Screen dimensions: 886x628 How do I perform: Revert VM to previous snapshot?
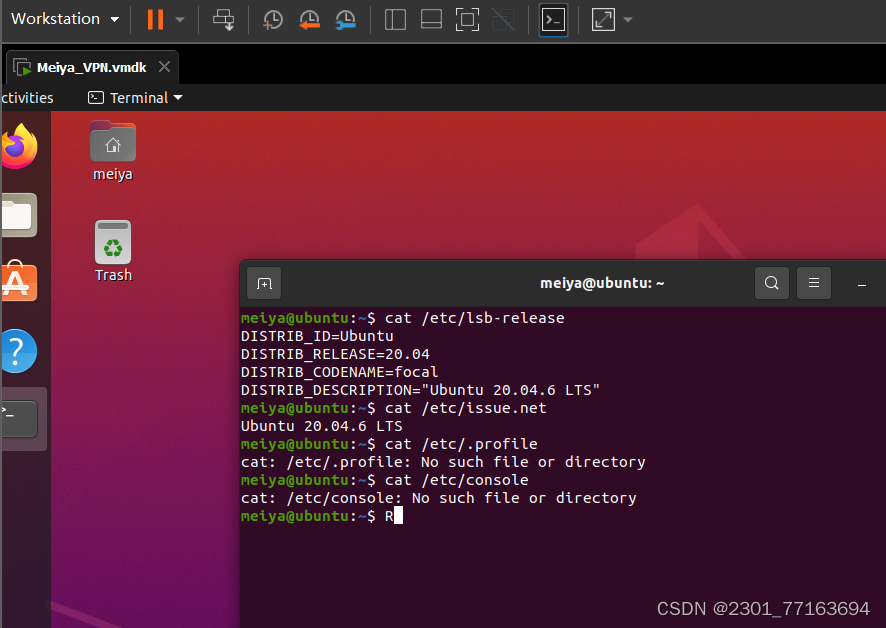point(309,20)
